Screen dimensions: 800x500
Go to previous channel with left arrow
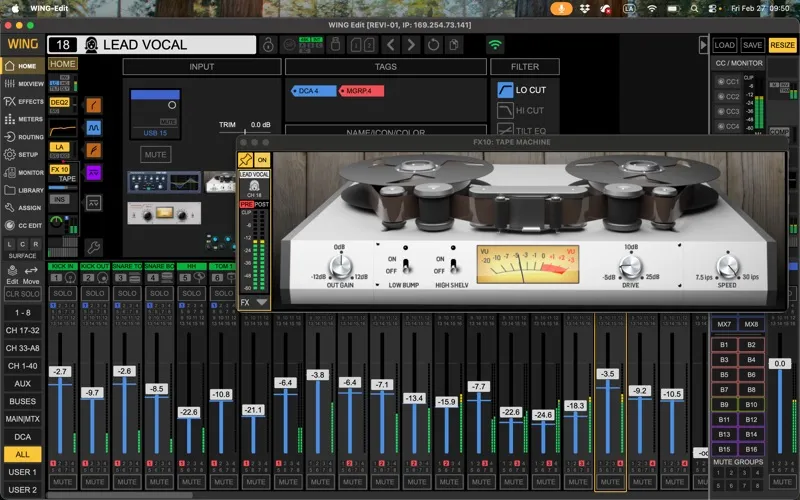tap(391, 45)
